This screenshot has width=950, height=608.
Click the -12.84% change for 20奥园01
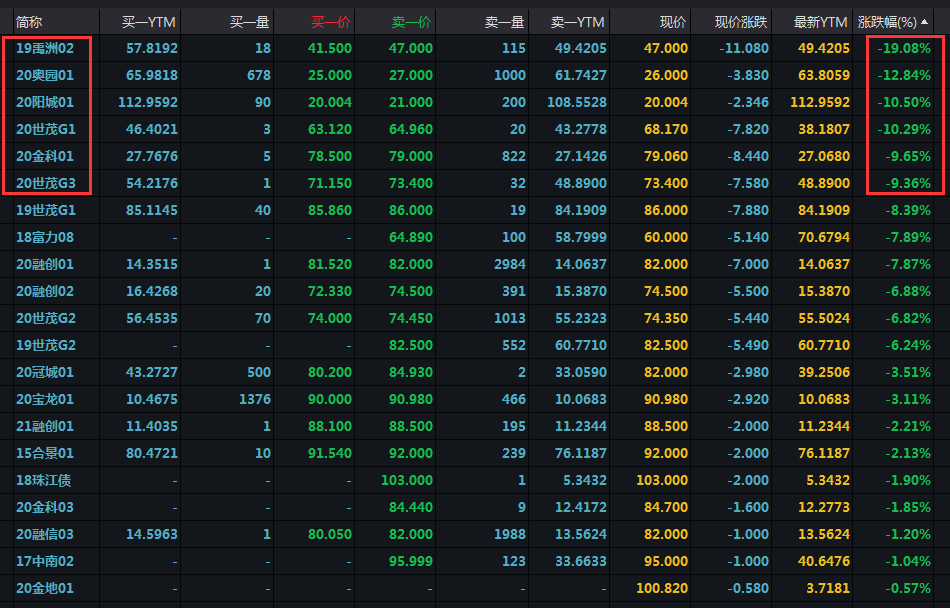coord(904,75)
